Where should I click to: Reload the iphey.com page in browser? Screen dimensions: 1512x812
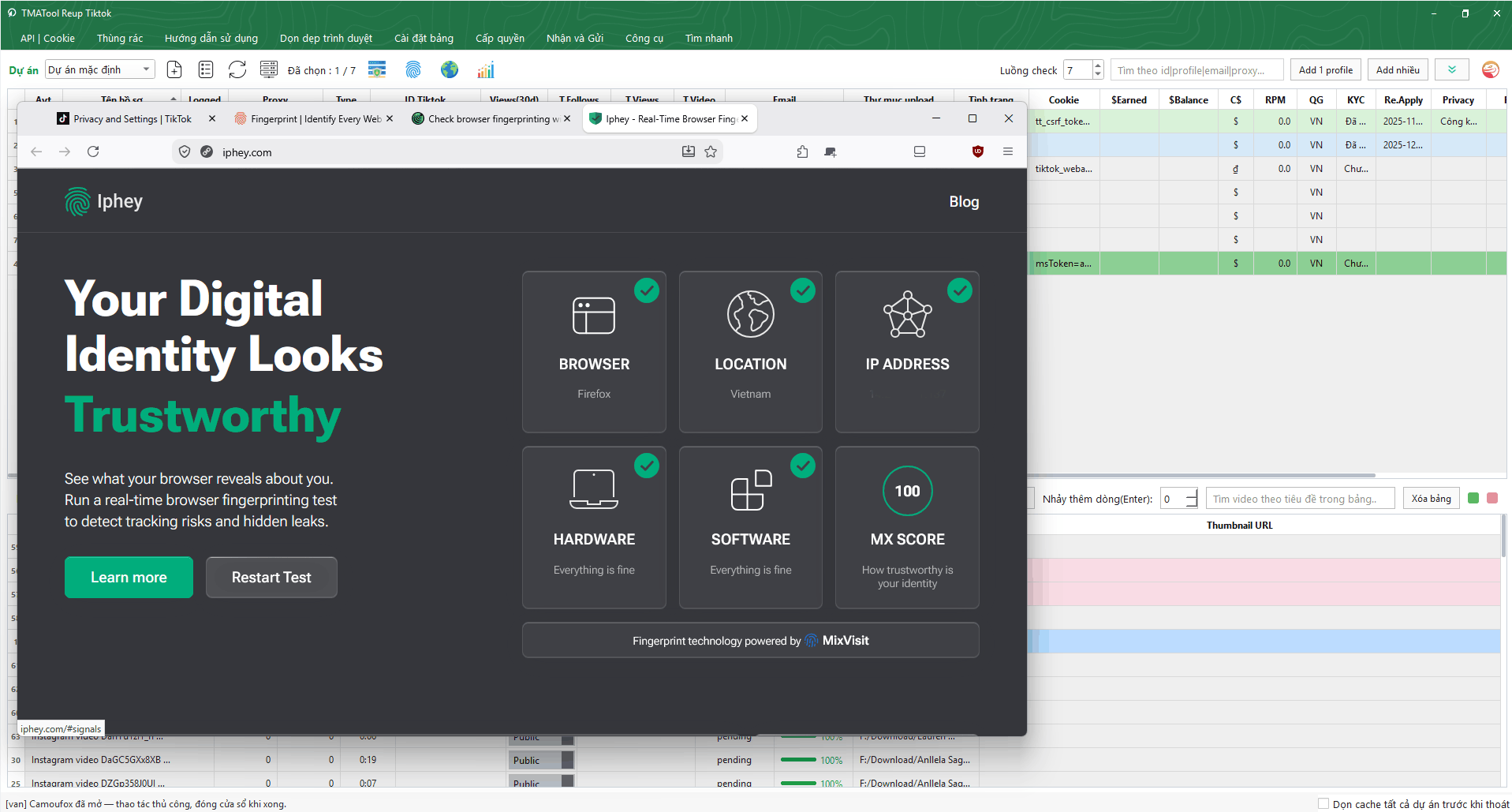(93, 152)
